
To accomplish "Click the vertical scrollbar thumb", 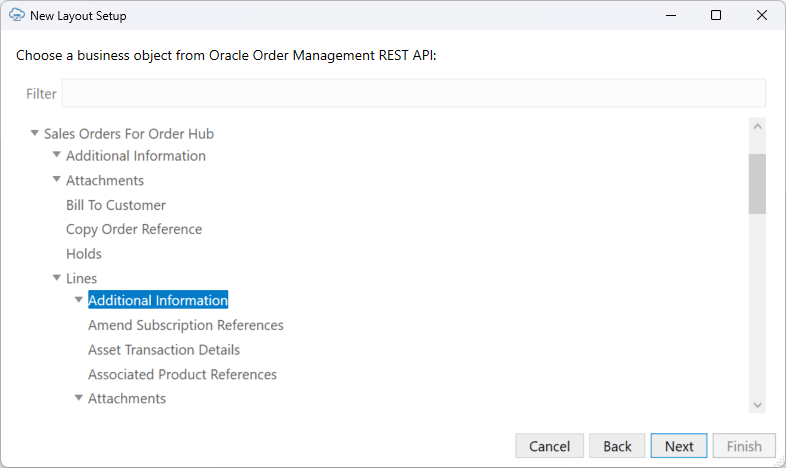I will tap(757, 184).
